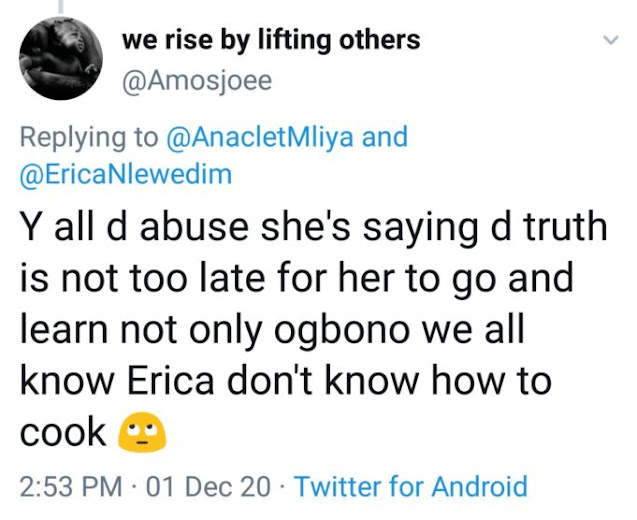Click the word 'cook' beside the emoji
The height and width of the screenshot is (520, 637).
click(x=63, y=433)
